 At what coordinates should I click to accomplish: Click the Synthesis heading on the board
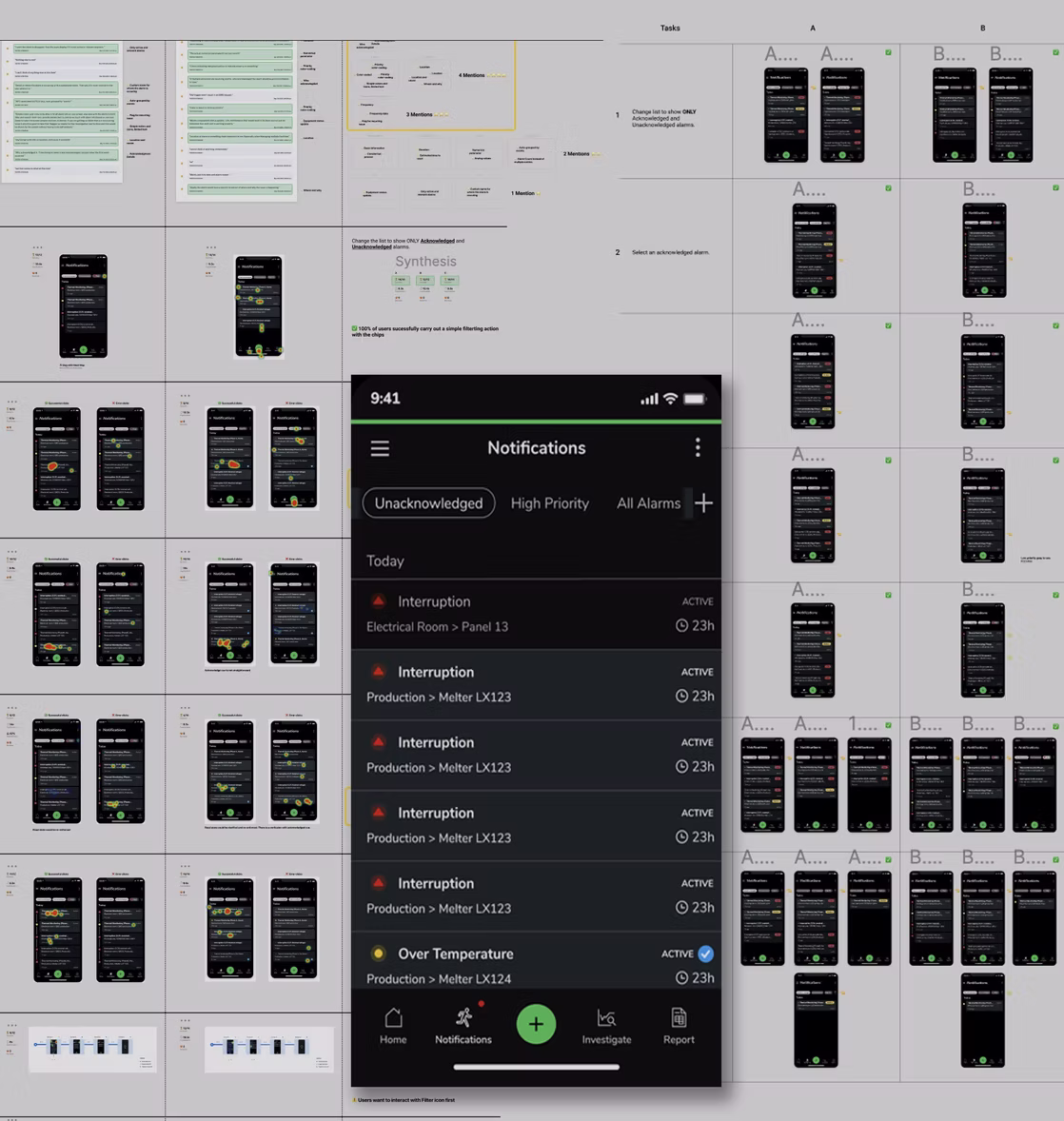(426, 262)
